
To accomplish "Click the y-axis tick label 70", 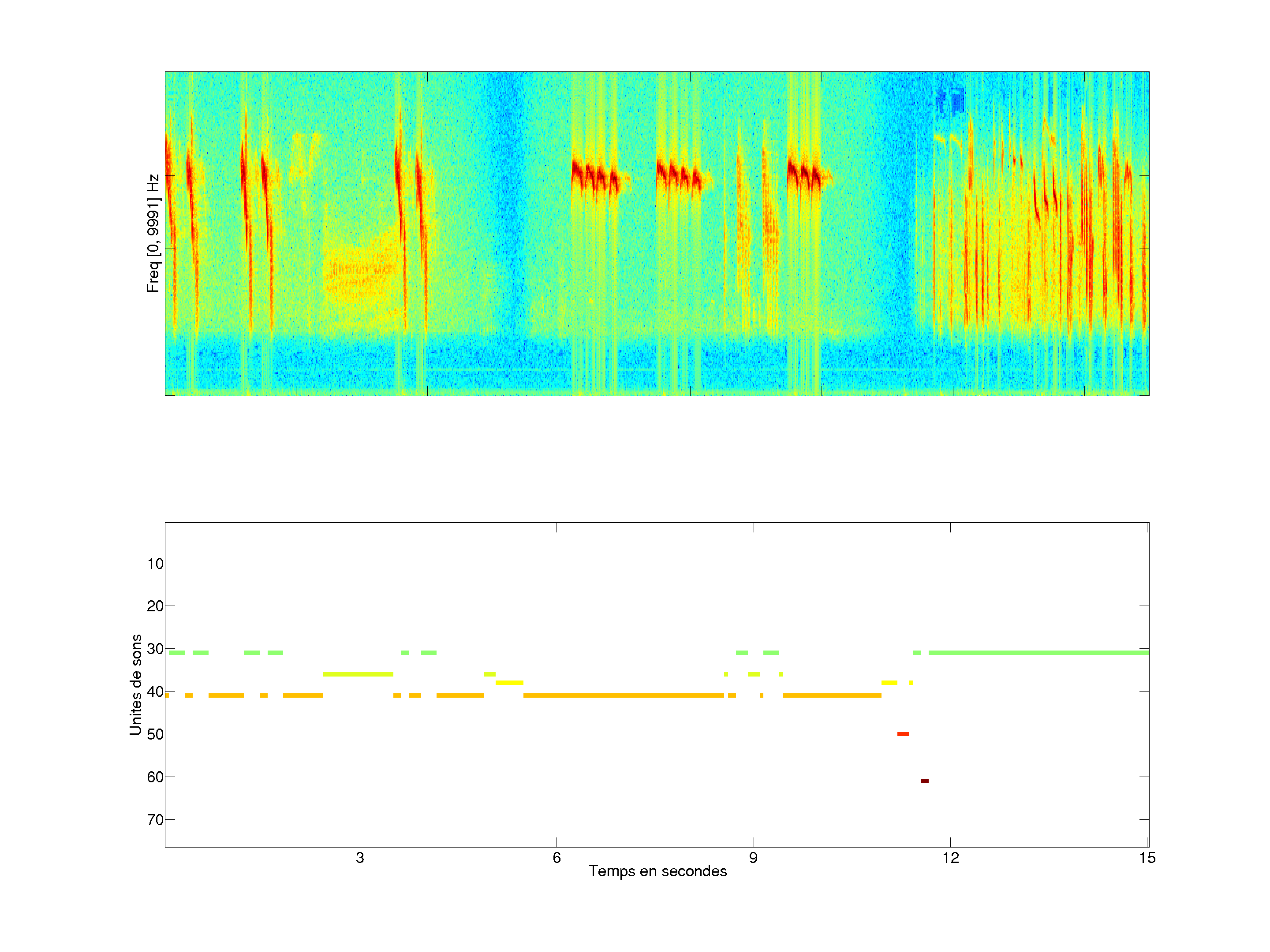I will [155, 820].
